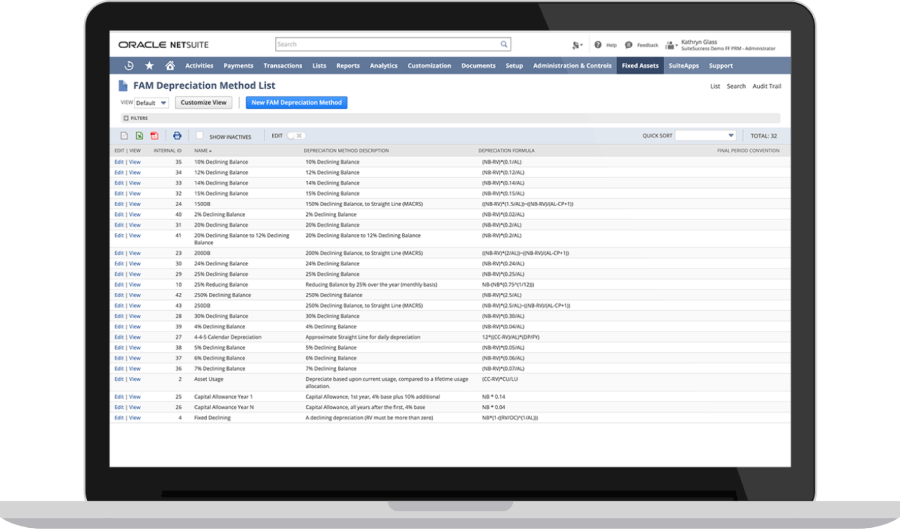
Task: Click View for the 250DB row
Action: click(x=134, y=306)
